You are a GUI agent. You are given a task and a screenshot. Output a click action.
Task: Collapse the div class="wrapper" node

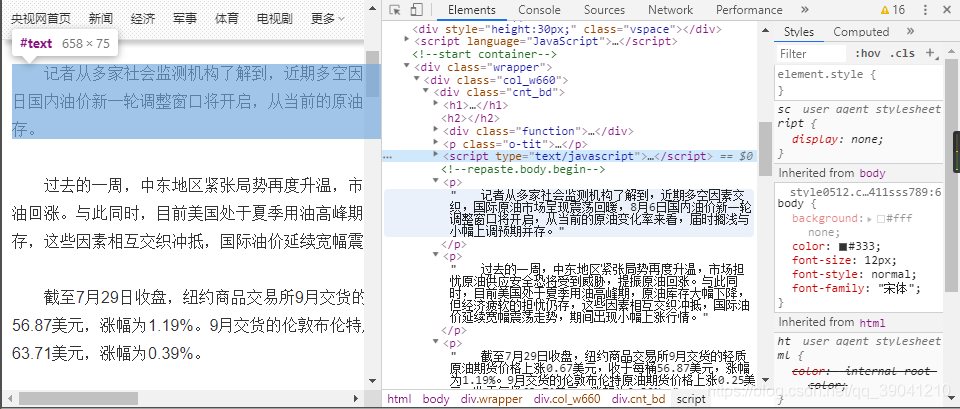(407, 66)
